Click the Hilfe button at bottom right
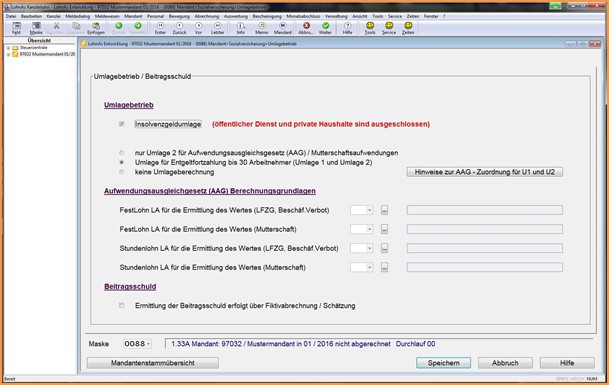Viewport: 609px width, 385px height. pos(567,363)
